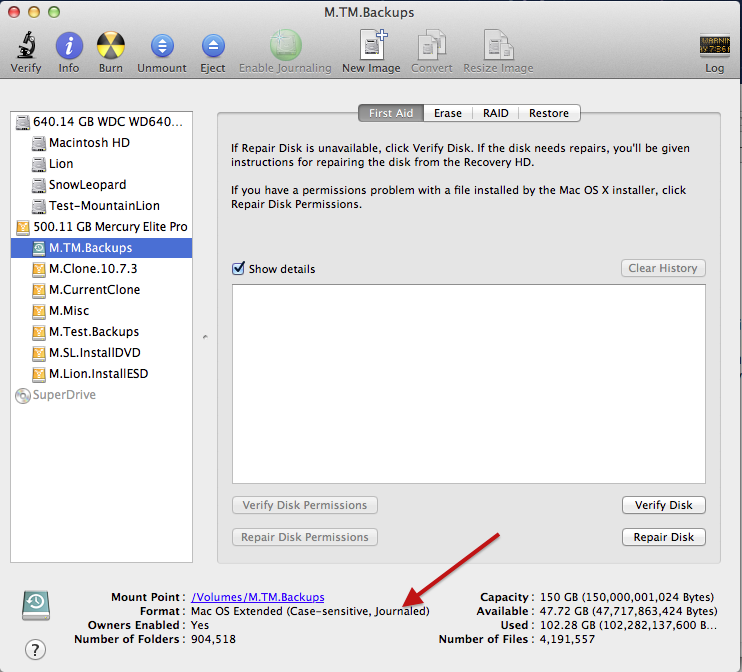Click the Clear History button
Viewport: 742px width, 672px height.
(x=663, y=268)
